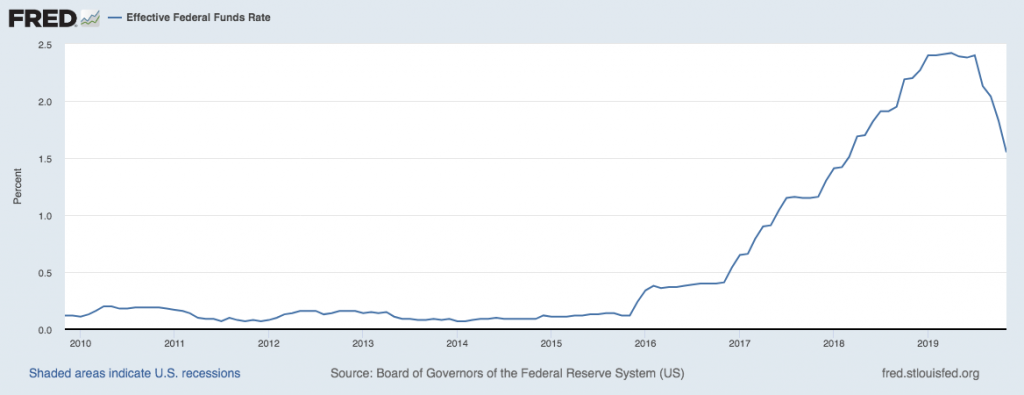Click the 2010 x-axis year label
Viewport: 1024px width, 395px height.
point(79,342)
